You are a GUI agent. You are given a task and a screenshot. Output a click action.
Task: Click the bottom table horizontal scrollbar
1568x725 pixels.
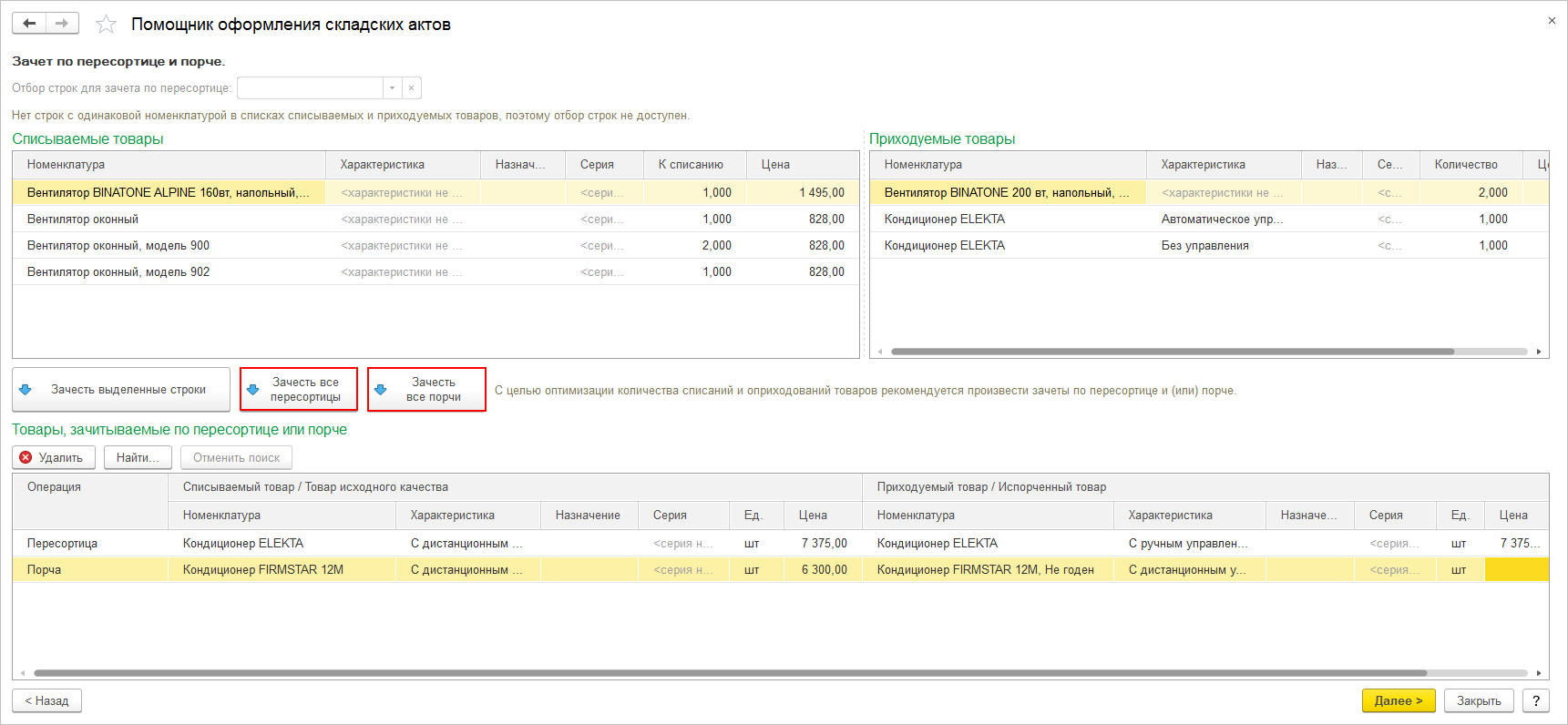729,673
